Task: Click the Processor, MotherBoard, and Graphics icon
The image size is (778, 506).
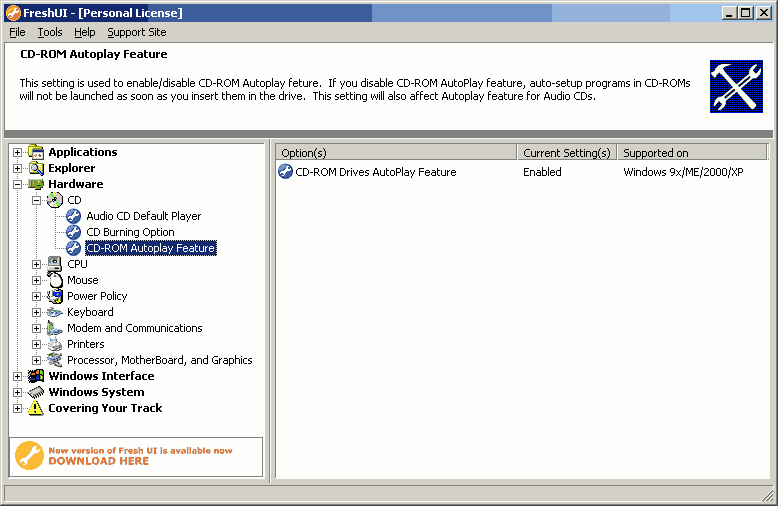Action: 55,360
